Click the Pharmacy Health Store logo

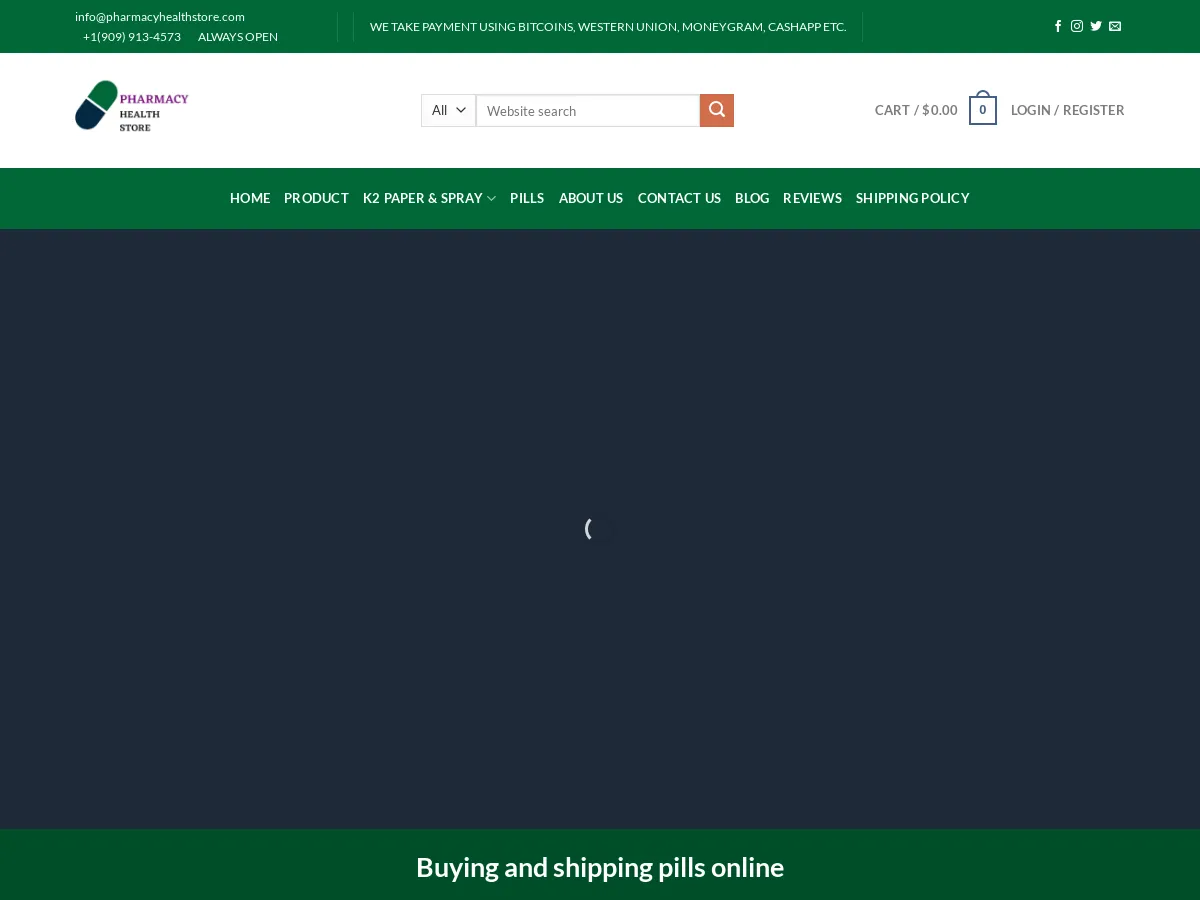[131, 106]
